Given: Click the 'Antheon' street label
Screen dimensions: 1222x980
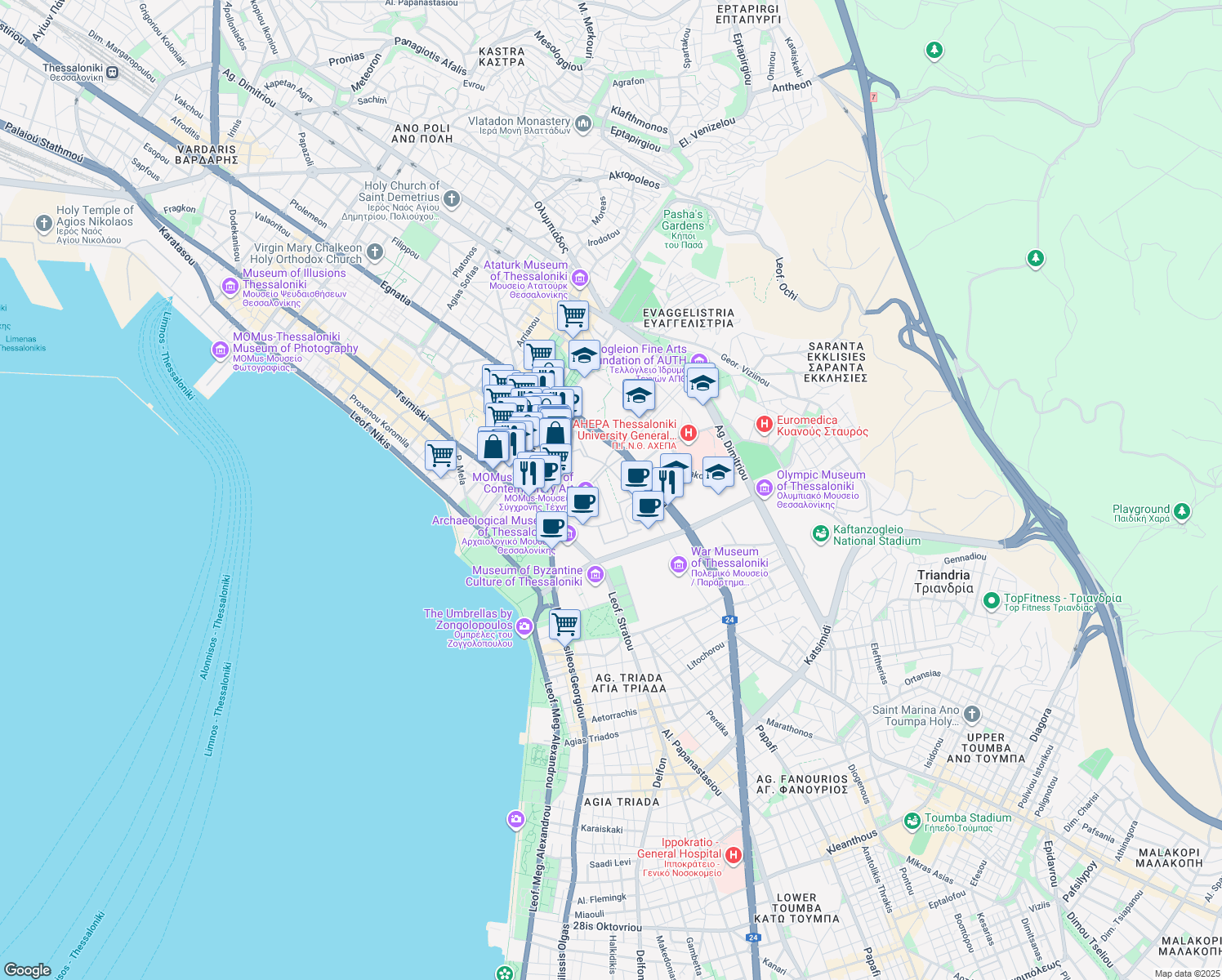Looking at the screenshot, I should (x=792, y=86).
